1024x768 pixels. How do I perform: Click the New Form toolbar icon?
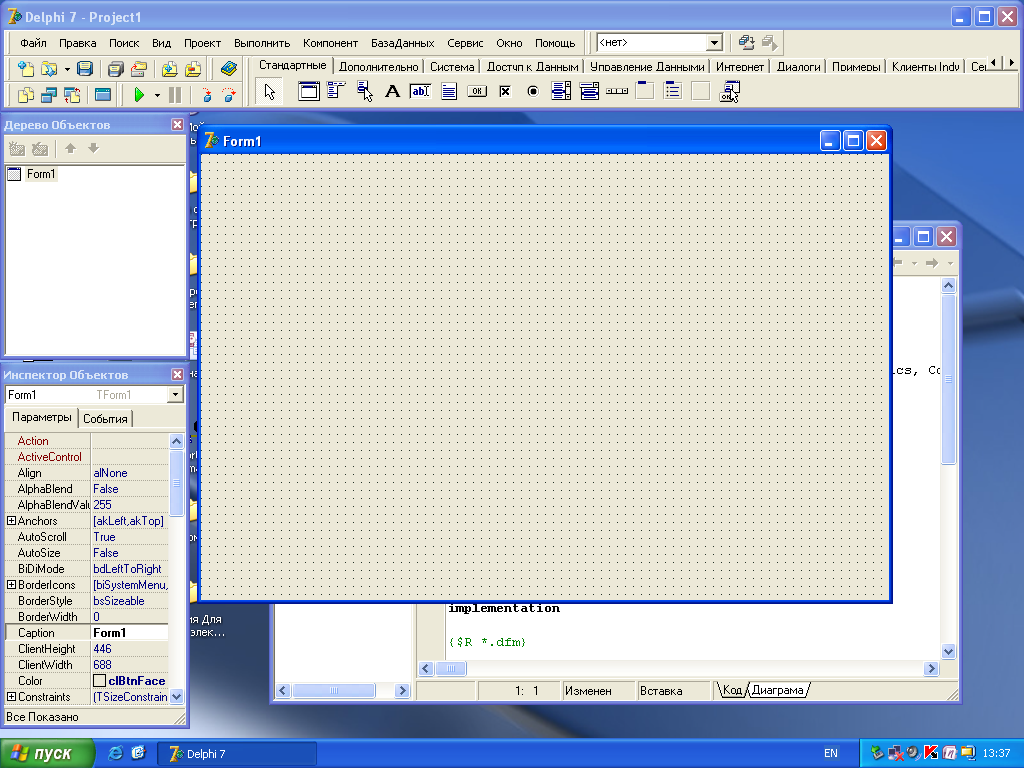tap(103, 95)
